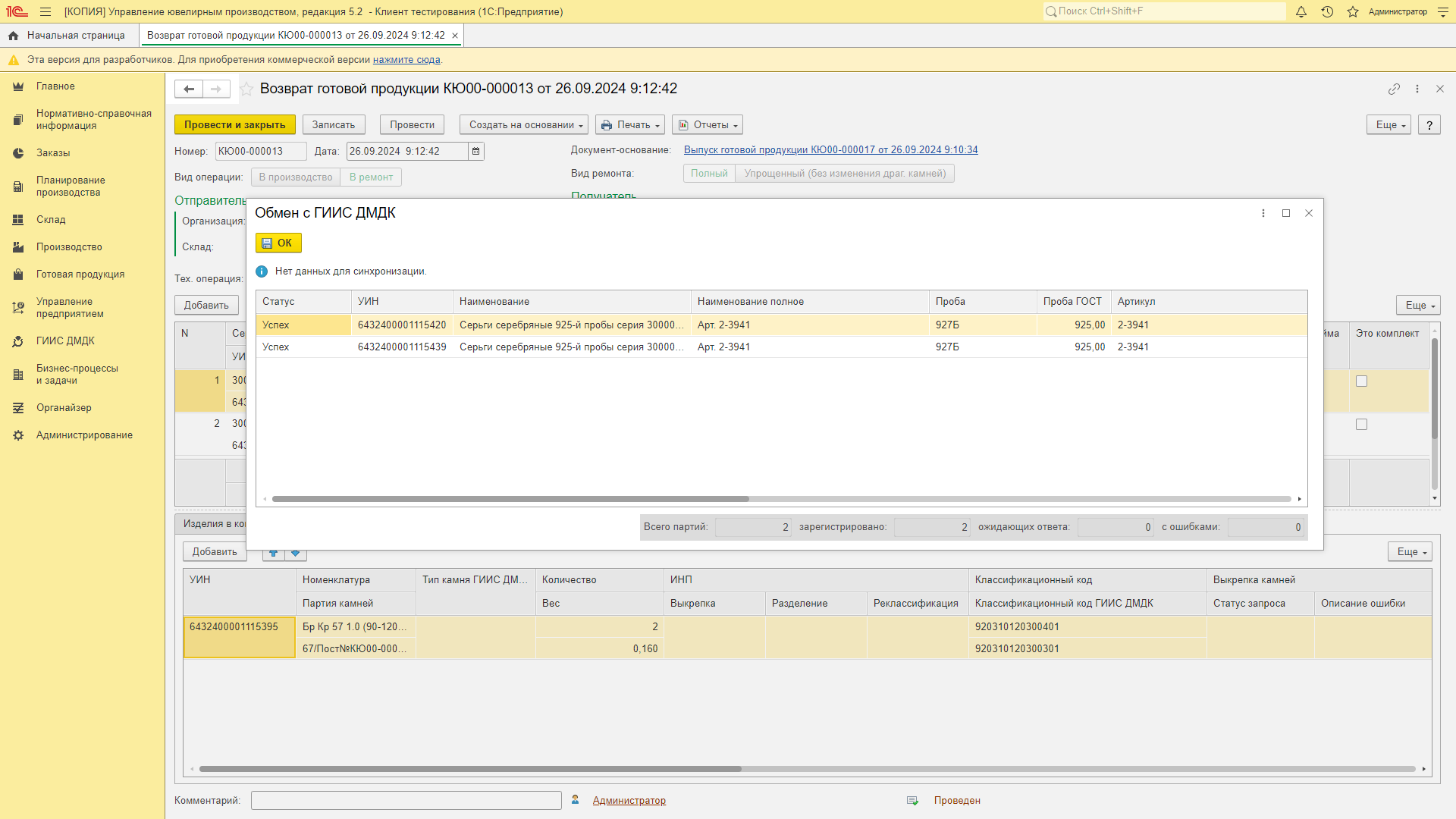Click the Провести button
Viewport: 1456px width, 819px height.
(413, 125)
